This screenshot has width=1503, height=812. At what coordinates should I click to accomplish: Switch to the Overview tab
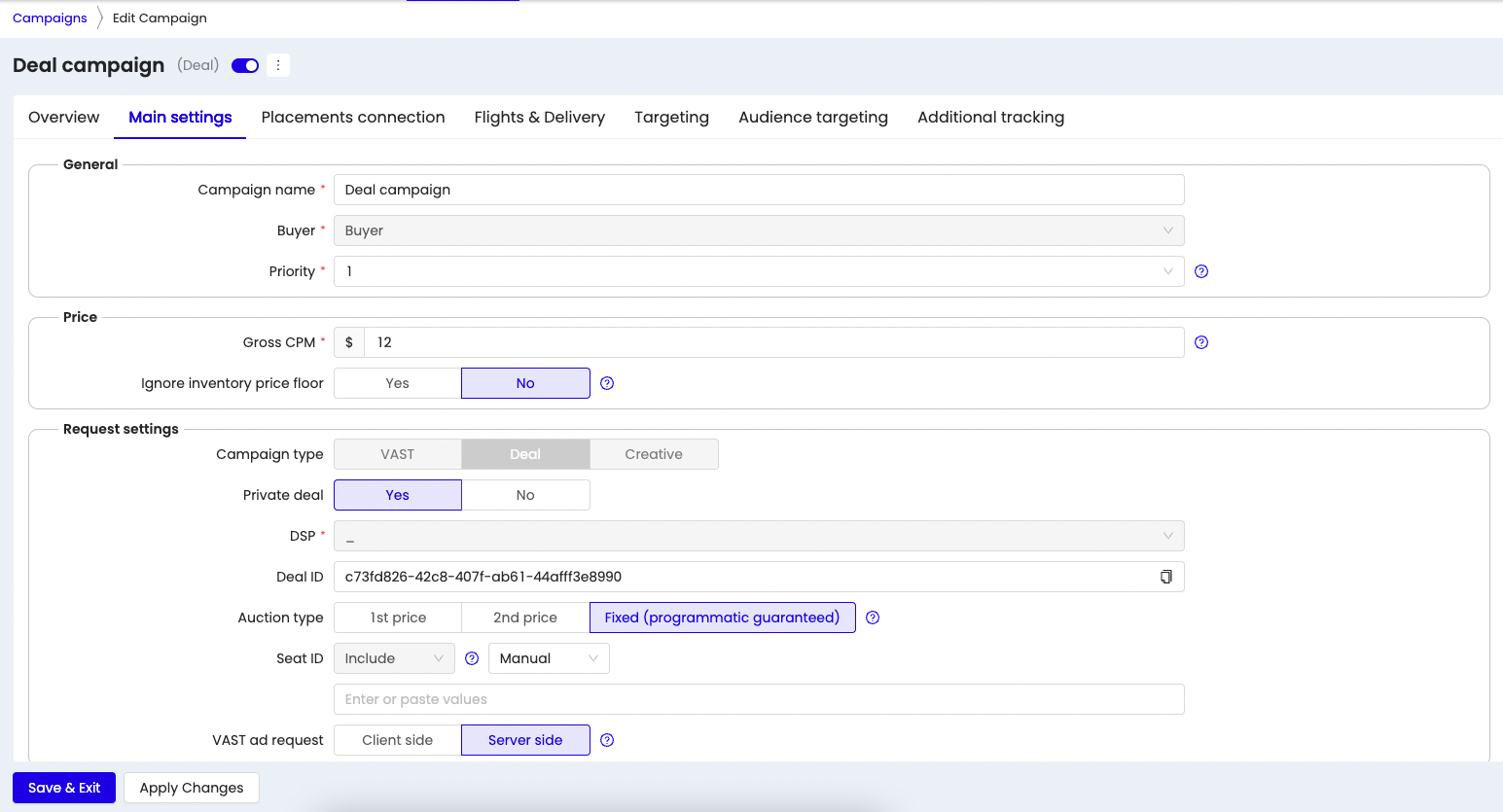pyautogui.click(x=64, y=117)
